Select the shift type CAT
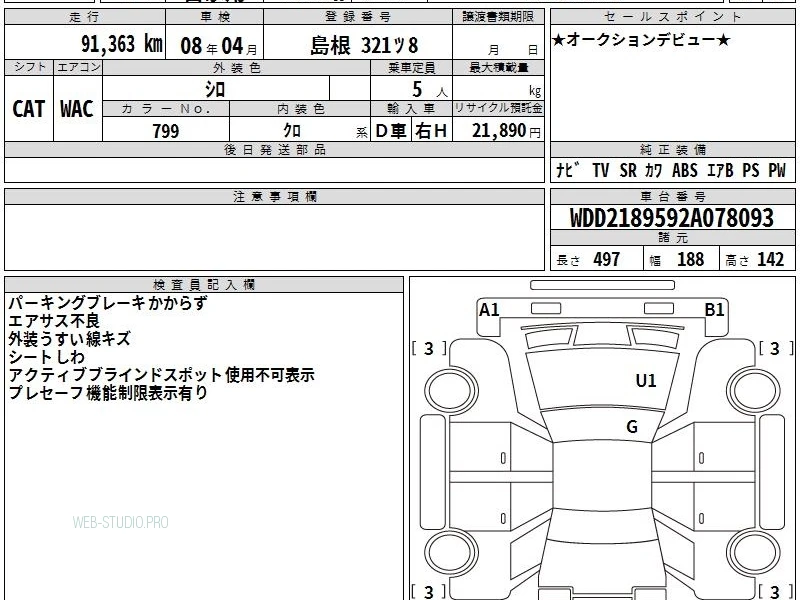This screenshot has width=800, height=600. (29, 109)
